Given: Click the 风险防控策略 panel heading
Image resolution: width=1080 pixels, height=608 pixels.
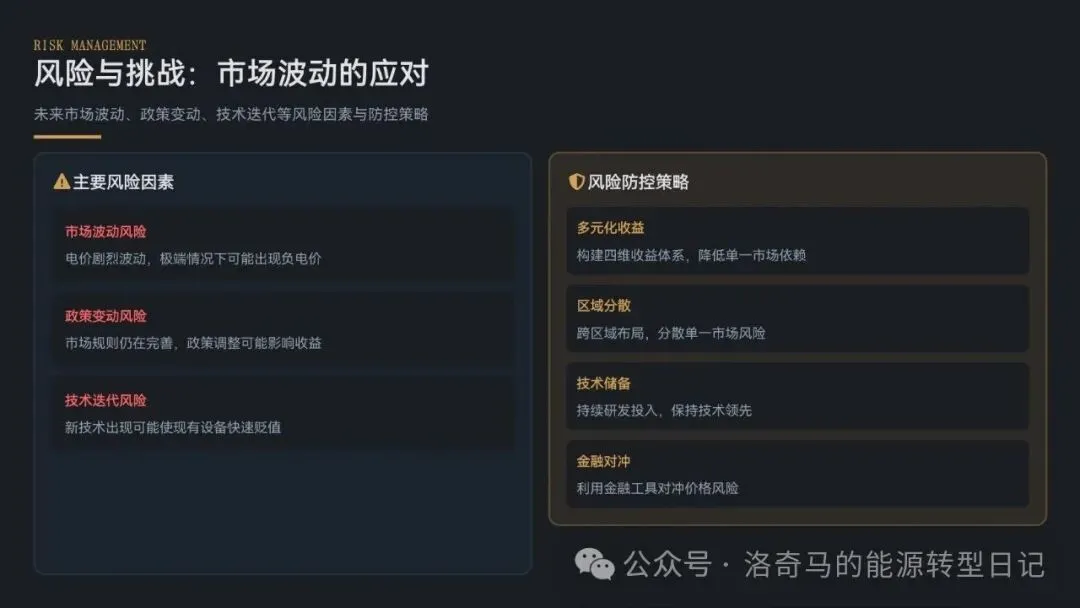Looking at the screenshot, I should (638, 182).
